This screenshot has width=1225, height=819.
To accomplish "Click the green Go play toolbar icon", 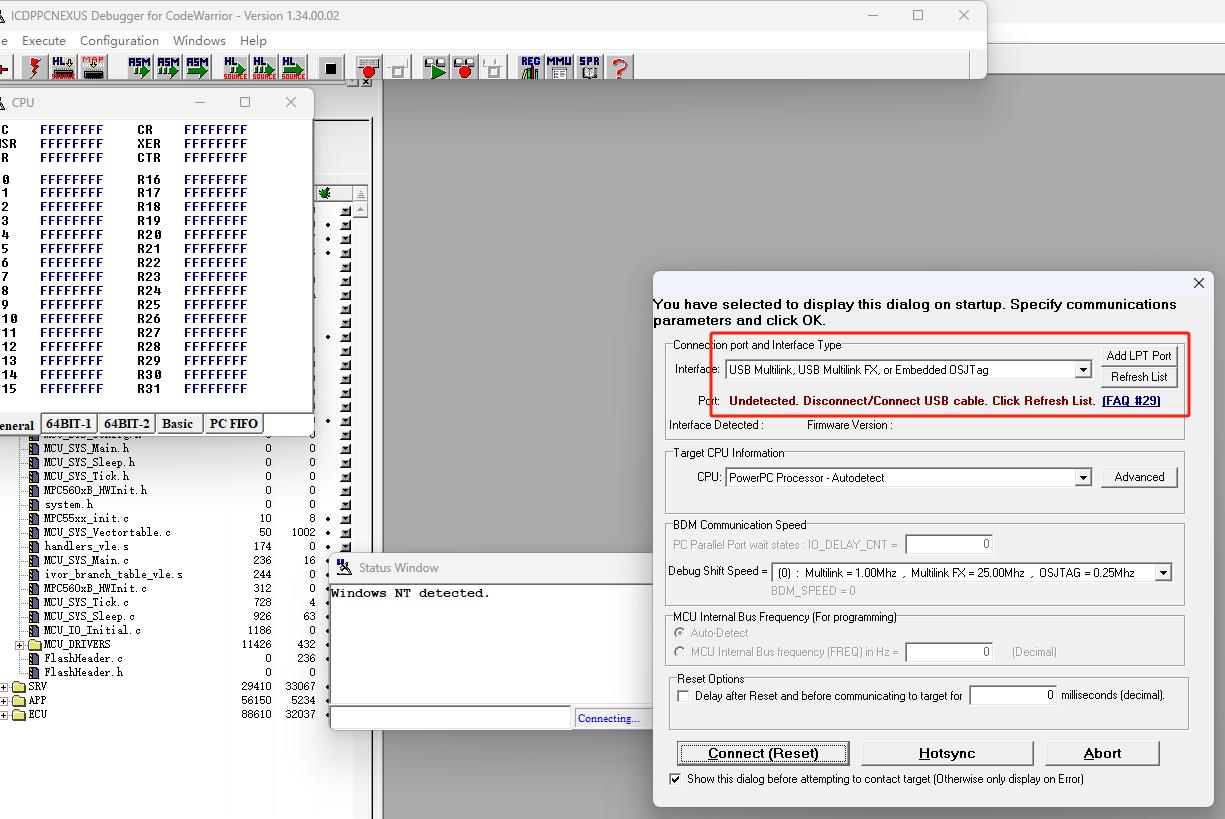I will tap(435, 68).
